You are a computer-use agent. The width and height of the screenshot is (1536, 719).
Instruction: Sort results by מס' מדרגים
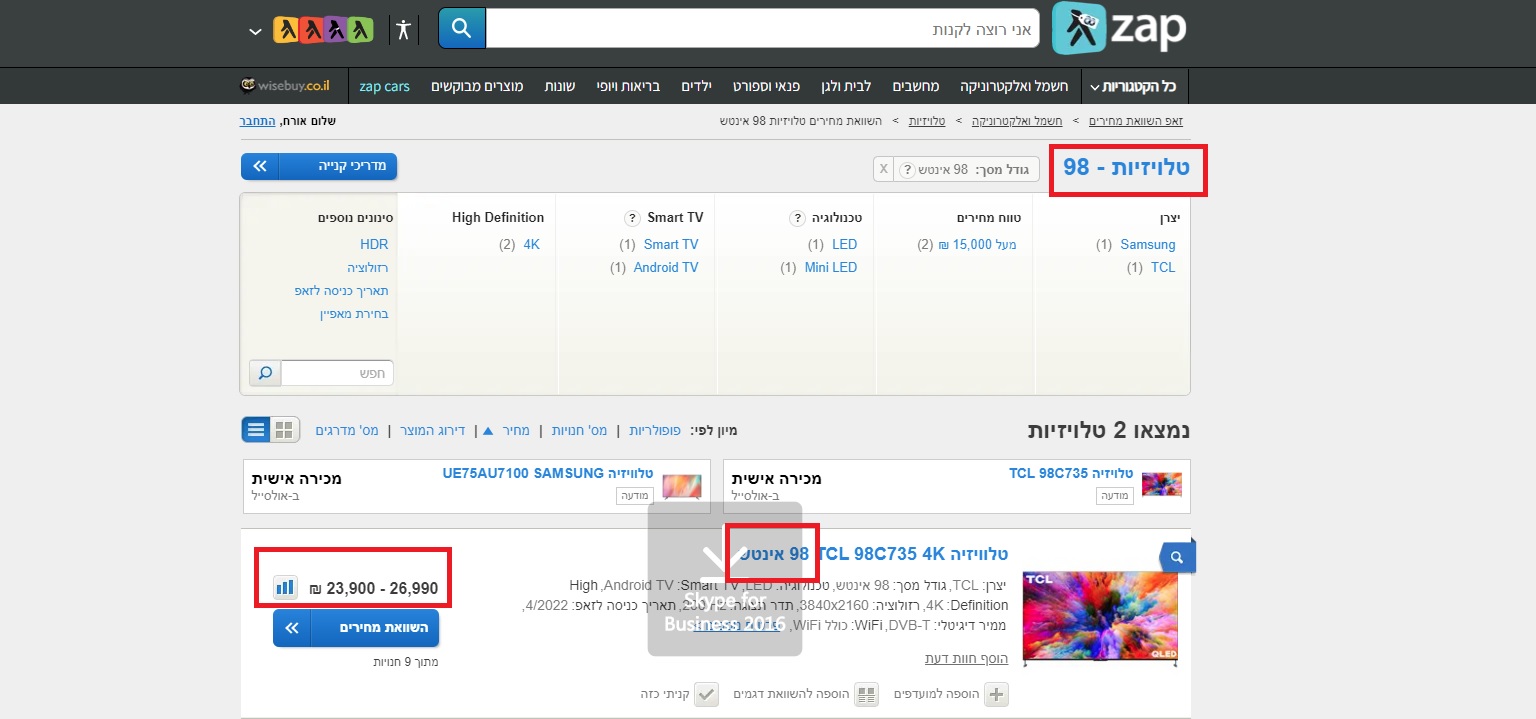[x=347, y=430]
